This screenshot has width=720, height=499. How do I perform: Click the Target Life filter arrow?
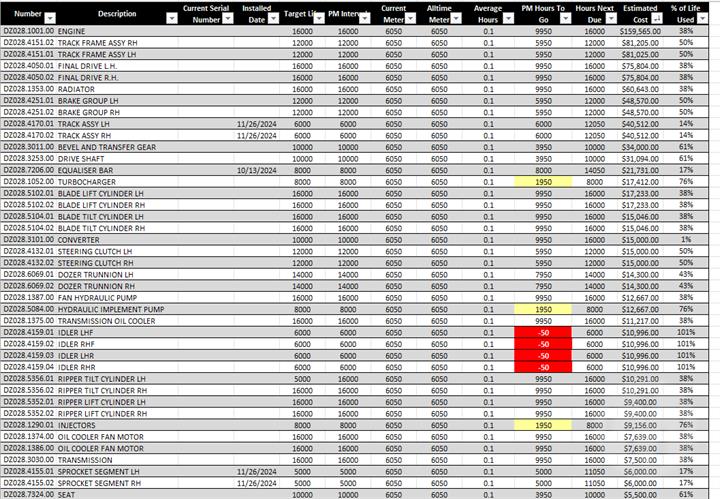pos(319,19)
